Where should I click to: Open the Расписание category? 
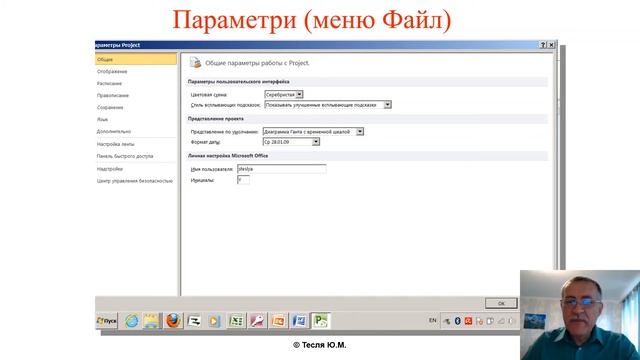click(109, 83)
